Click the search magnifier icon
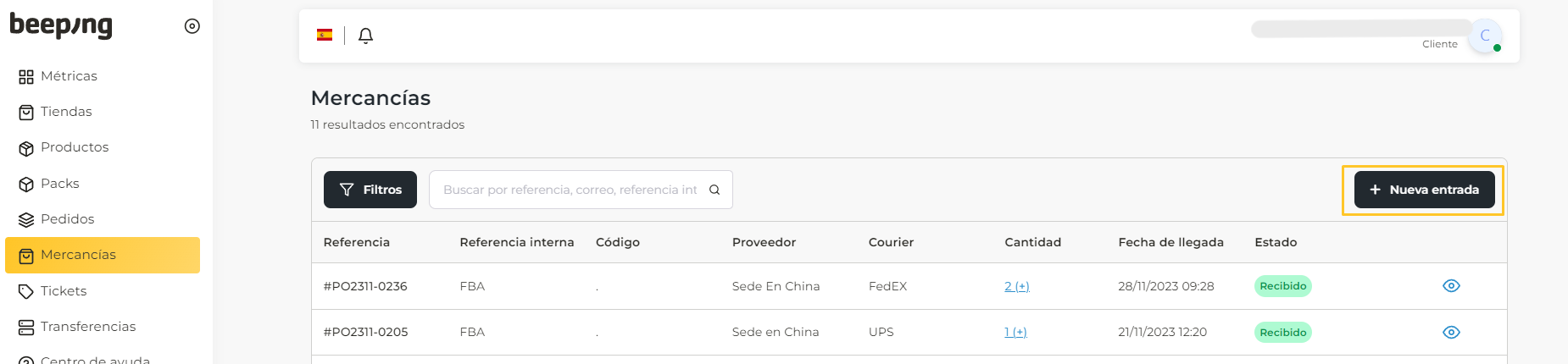1568x364 pixels. [x=714, y=190]
